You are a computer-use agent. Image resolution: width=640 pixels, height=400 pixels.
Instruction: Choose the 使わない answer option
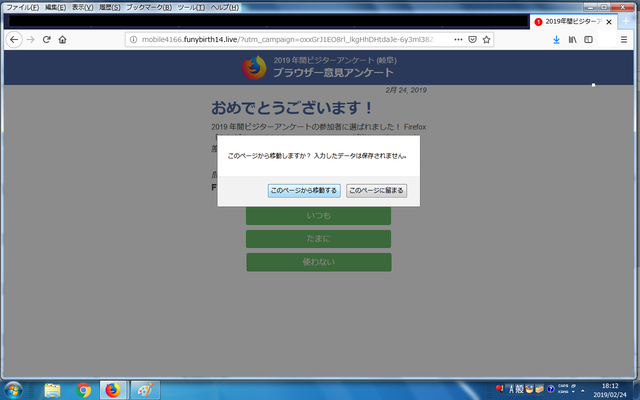(318, 262)
